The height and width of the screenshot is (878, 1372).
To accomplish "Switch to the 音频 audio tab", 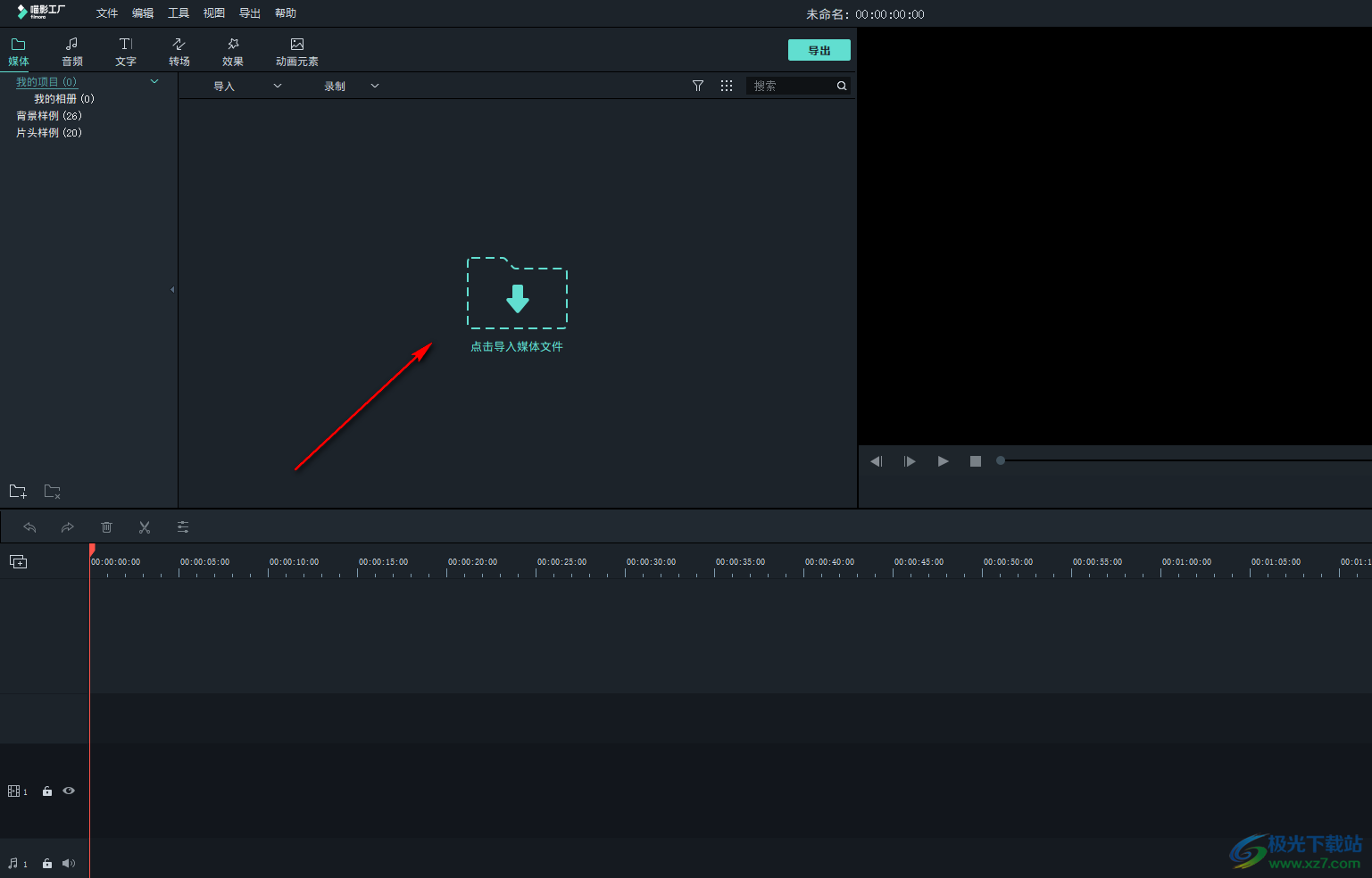I will [x=72, y=52].
